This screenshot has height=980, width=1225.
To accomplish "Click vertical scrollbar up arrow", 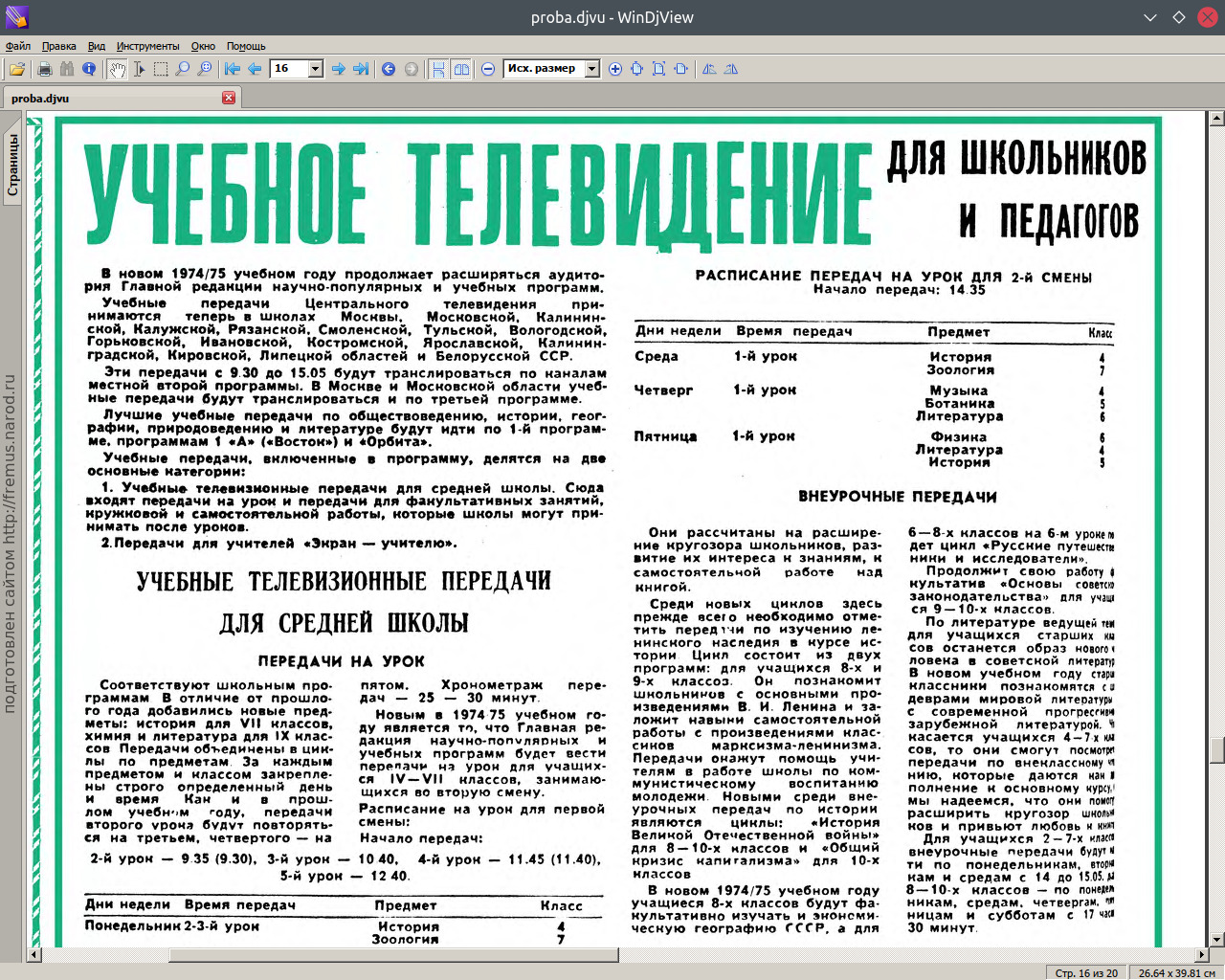I will [x=1217, y=120].
